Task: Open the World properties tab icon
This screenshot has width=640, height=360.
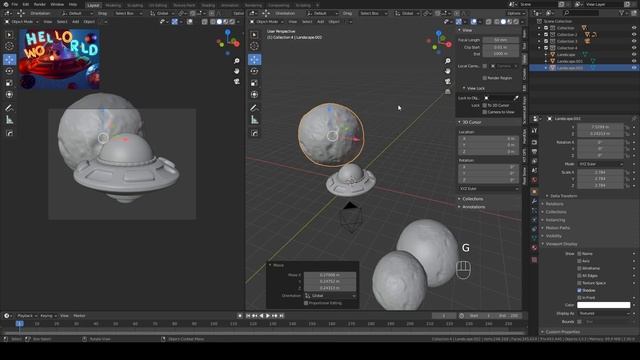Action: click(x=534, y=180)
